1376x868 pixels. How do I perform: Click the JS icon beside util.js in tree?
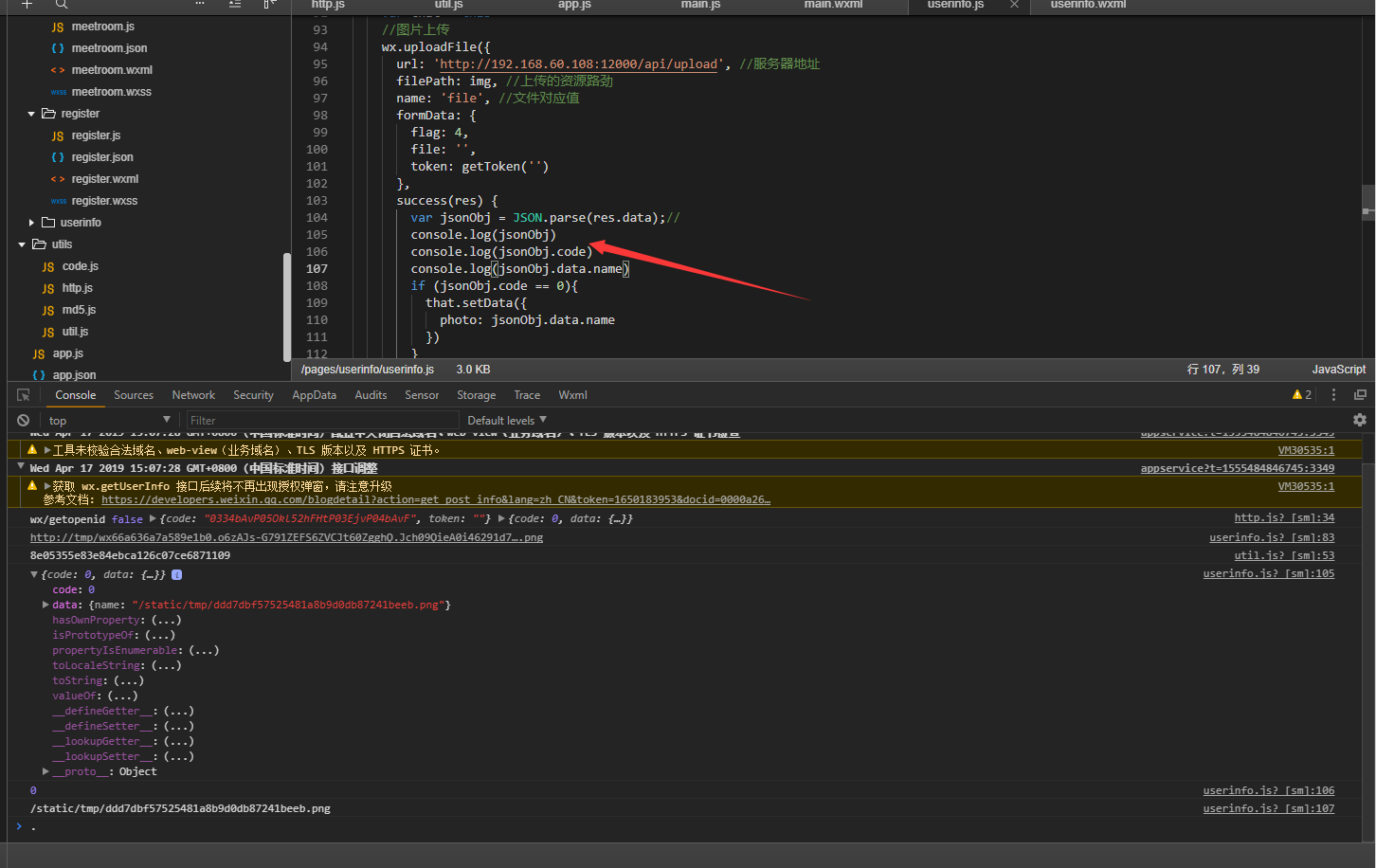pos(48,333)
